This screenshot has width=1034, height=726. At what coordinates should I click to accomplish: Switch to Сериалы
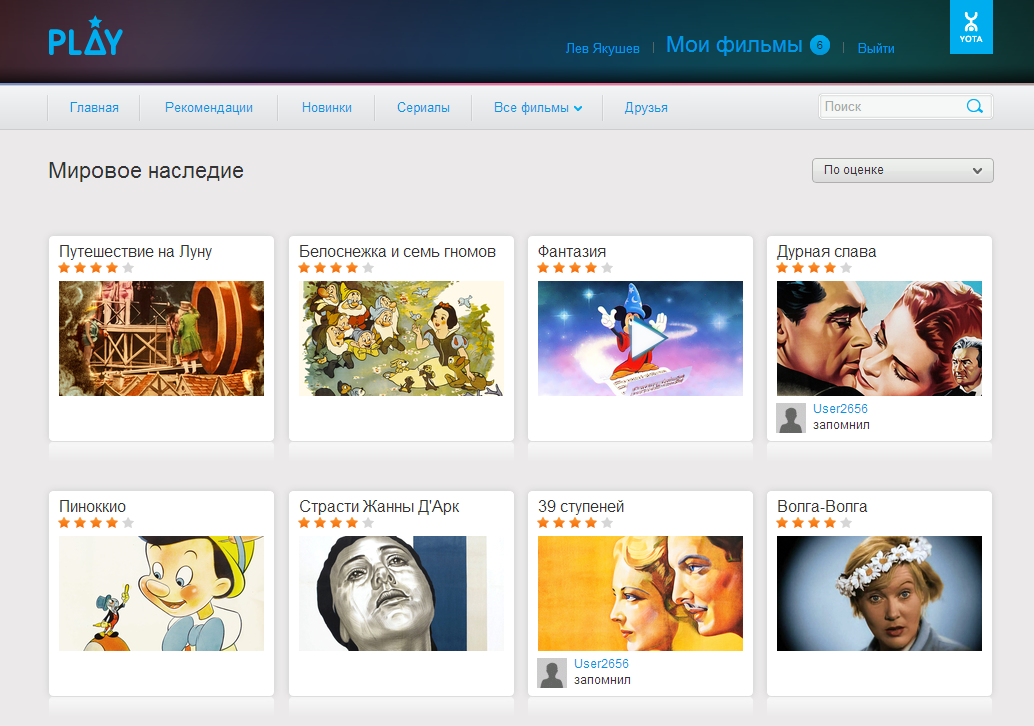click(423, 107)
